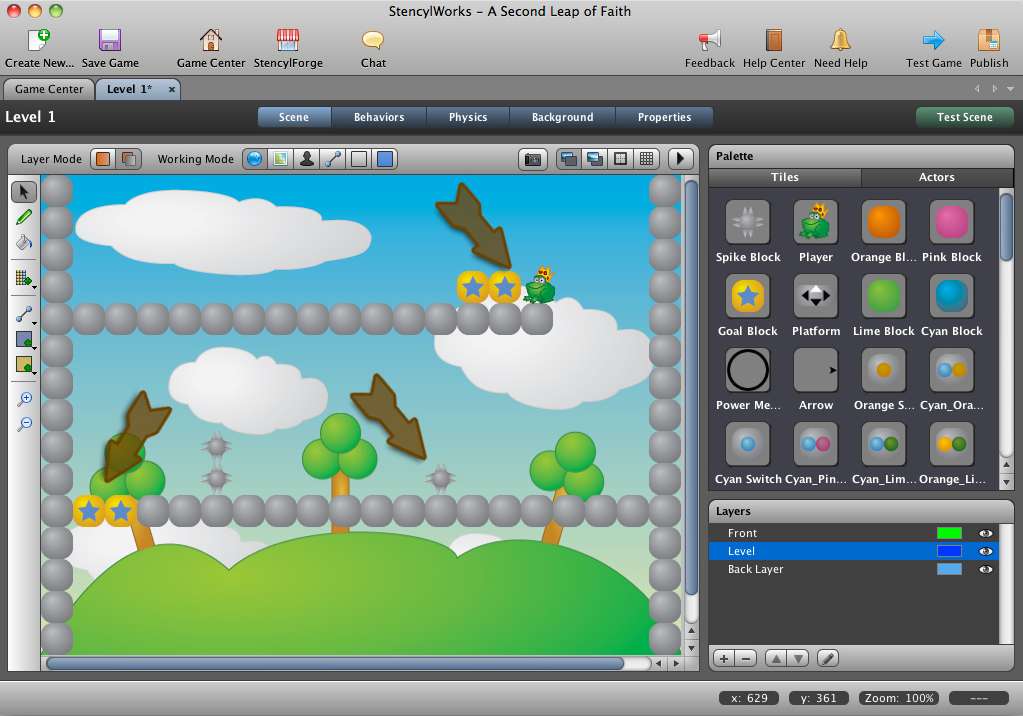Select the Goal Block actor in palette
1023x716 pixels.
pyautogui.click(x=748, y=305)
